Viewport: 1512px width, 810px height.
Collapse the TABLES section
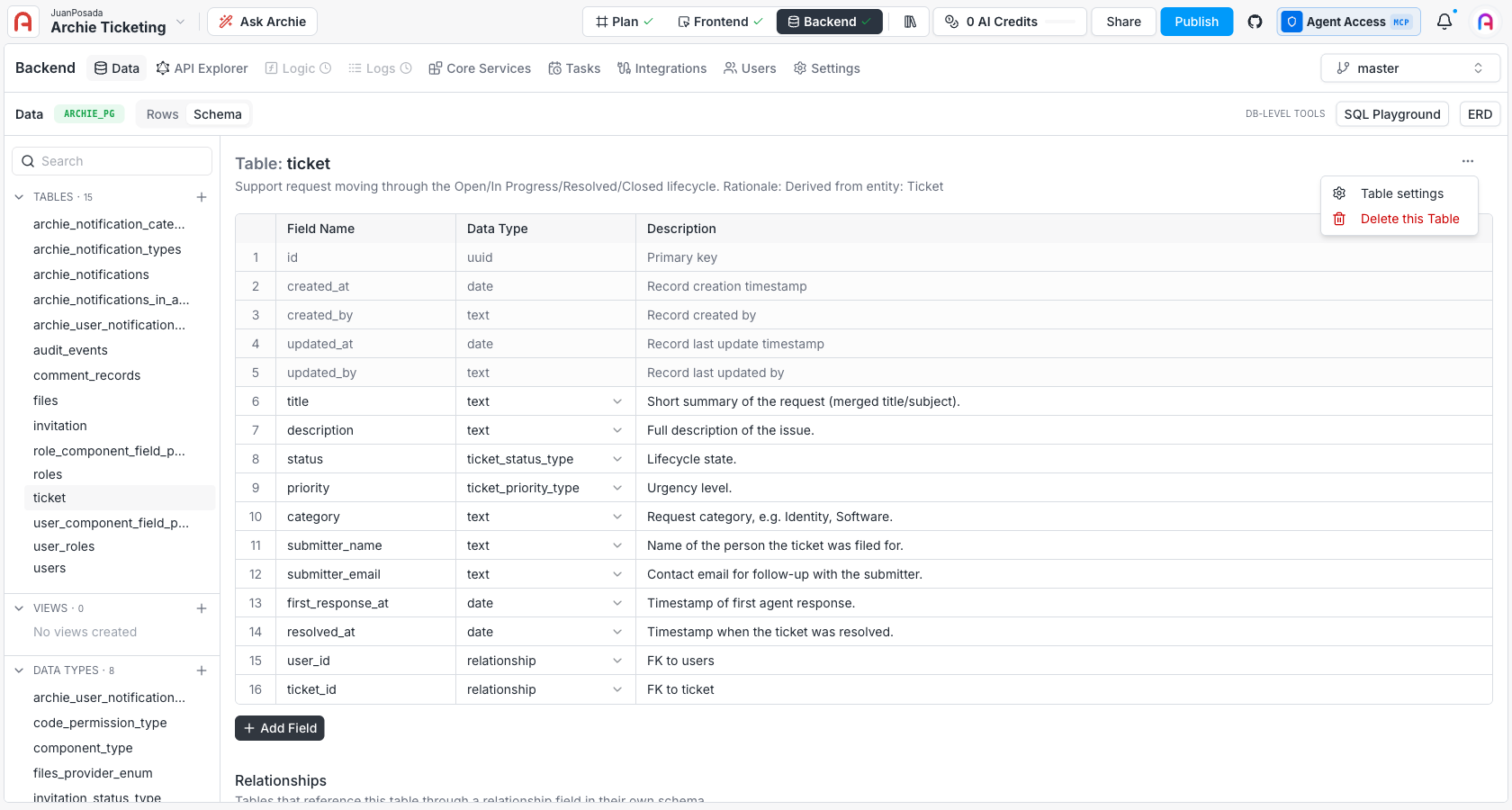tap(19, 197)
